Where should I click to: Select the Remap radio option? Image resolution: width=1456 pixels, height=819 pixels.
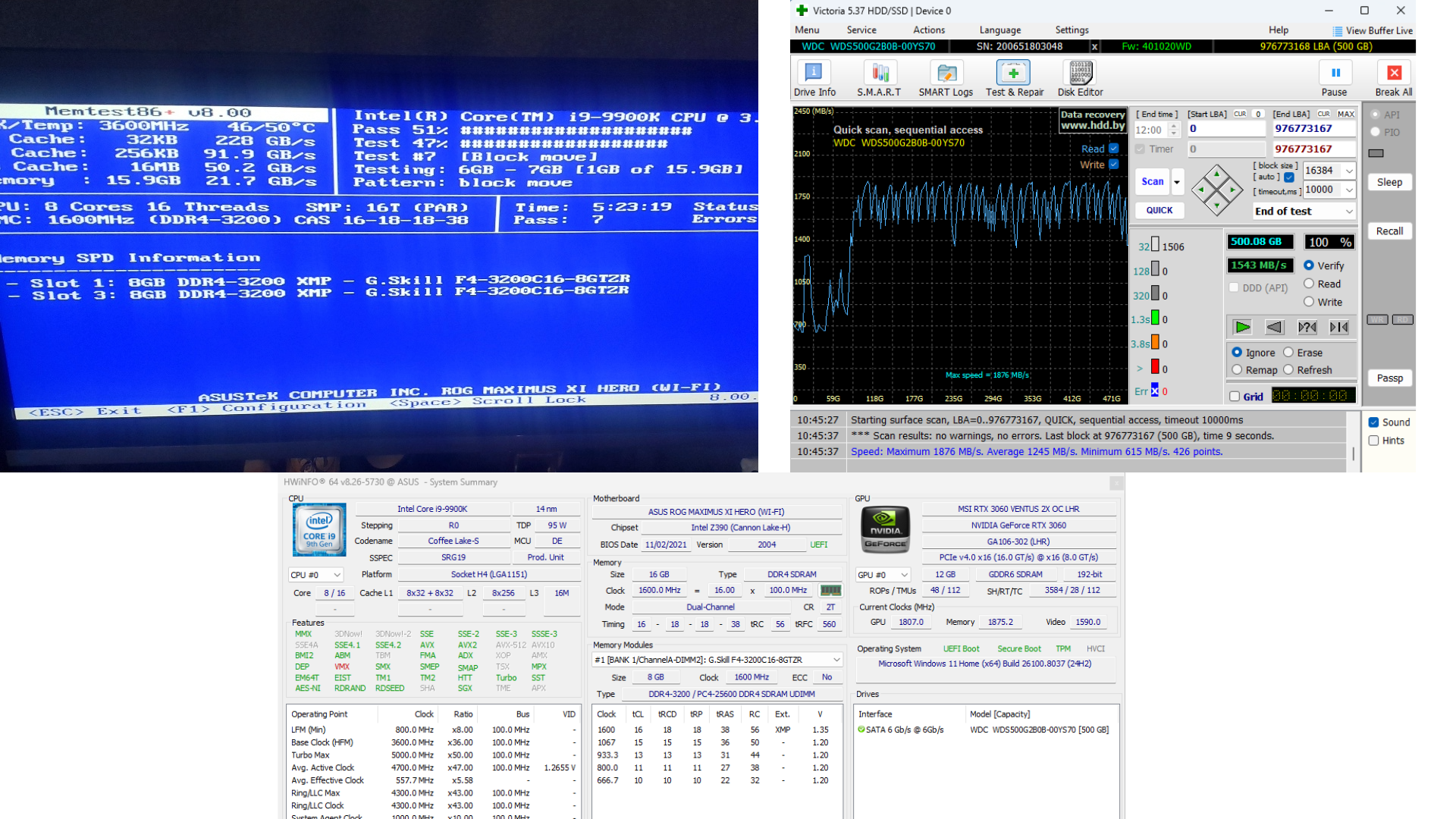pyautogui.click(x=1237, y=370)
